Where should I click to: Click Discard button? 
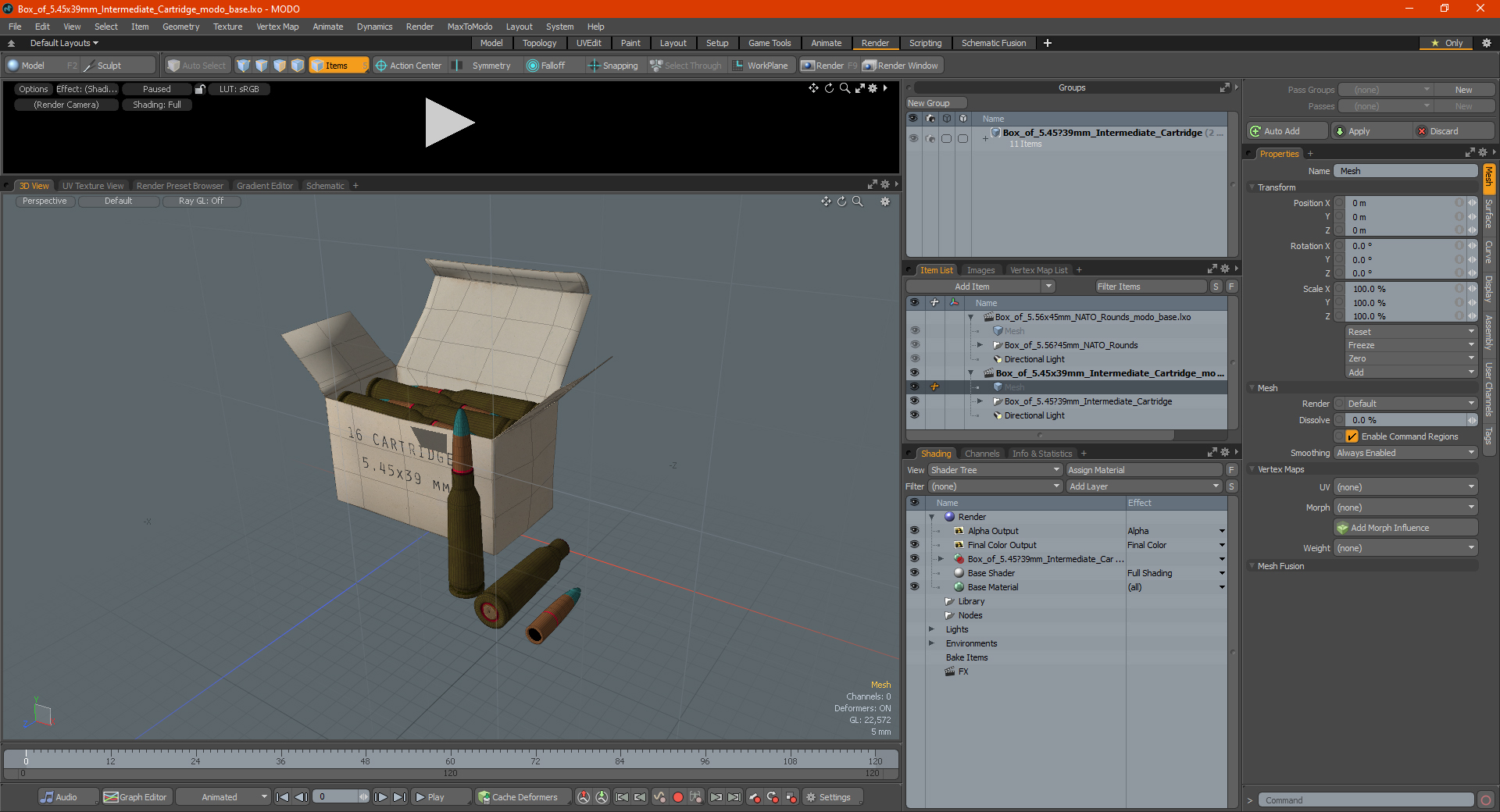pos(1454,131)
